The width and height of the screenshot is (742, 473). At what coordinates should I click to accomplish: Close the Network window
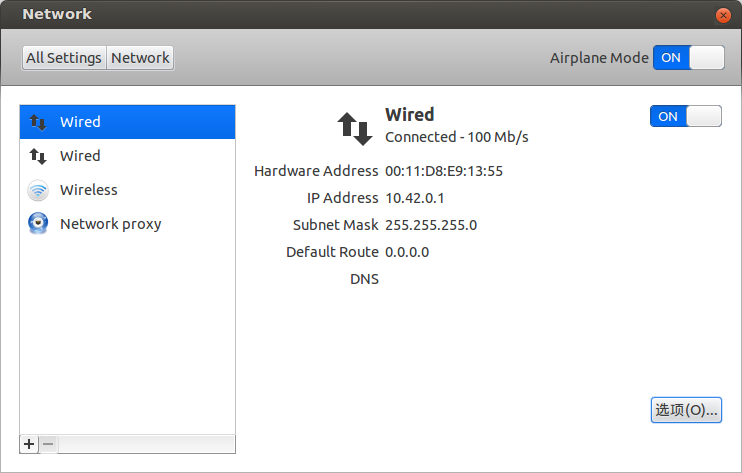(x=723, y=15)
